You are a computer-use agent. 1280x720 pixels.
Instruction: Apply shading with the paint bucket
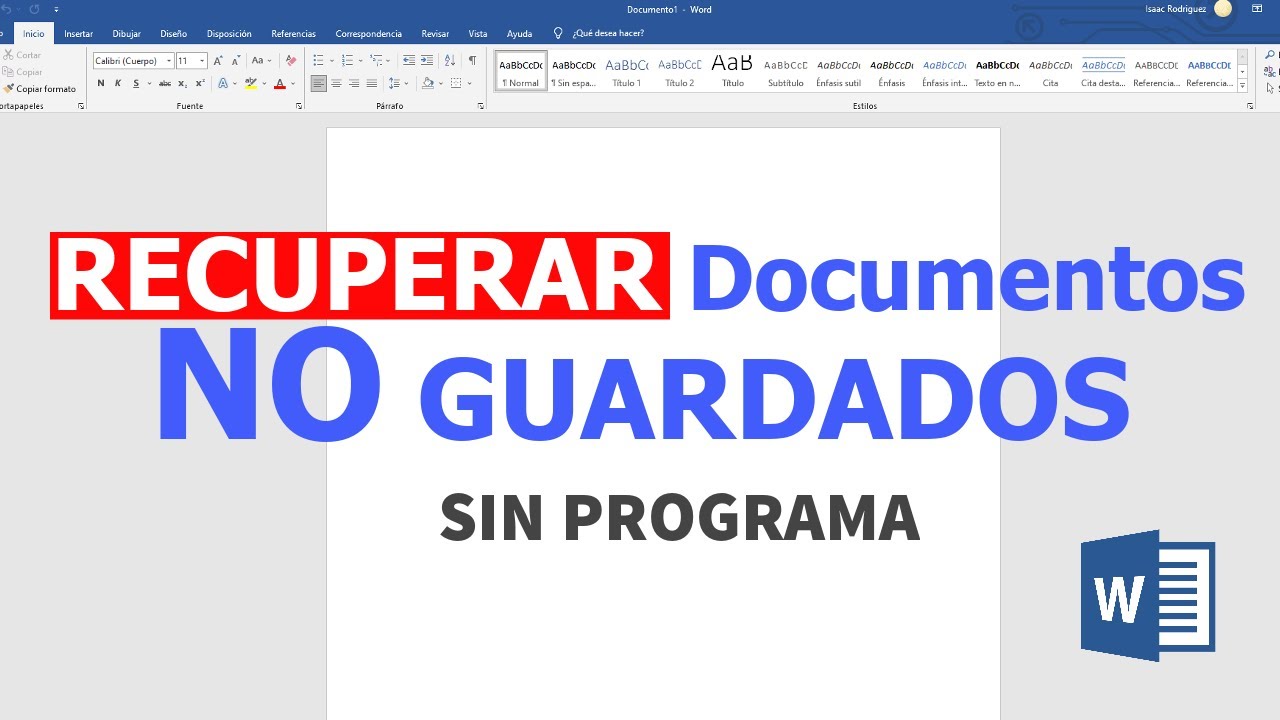[427, 84]
